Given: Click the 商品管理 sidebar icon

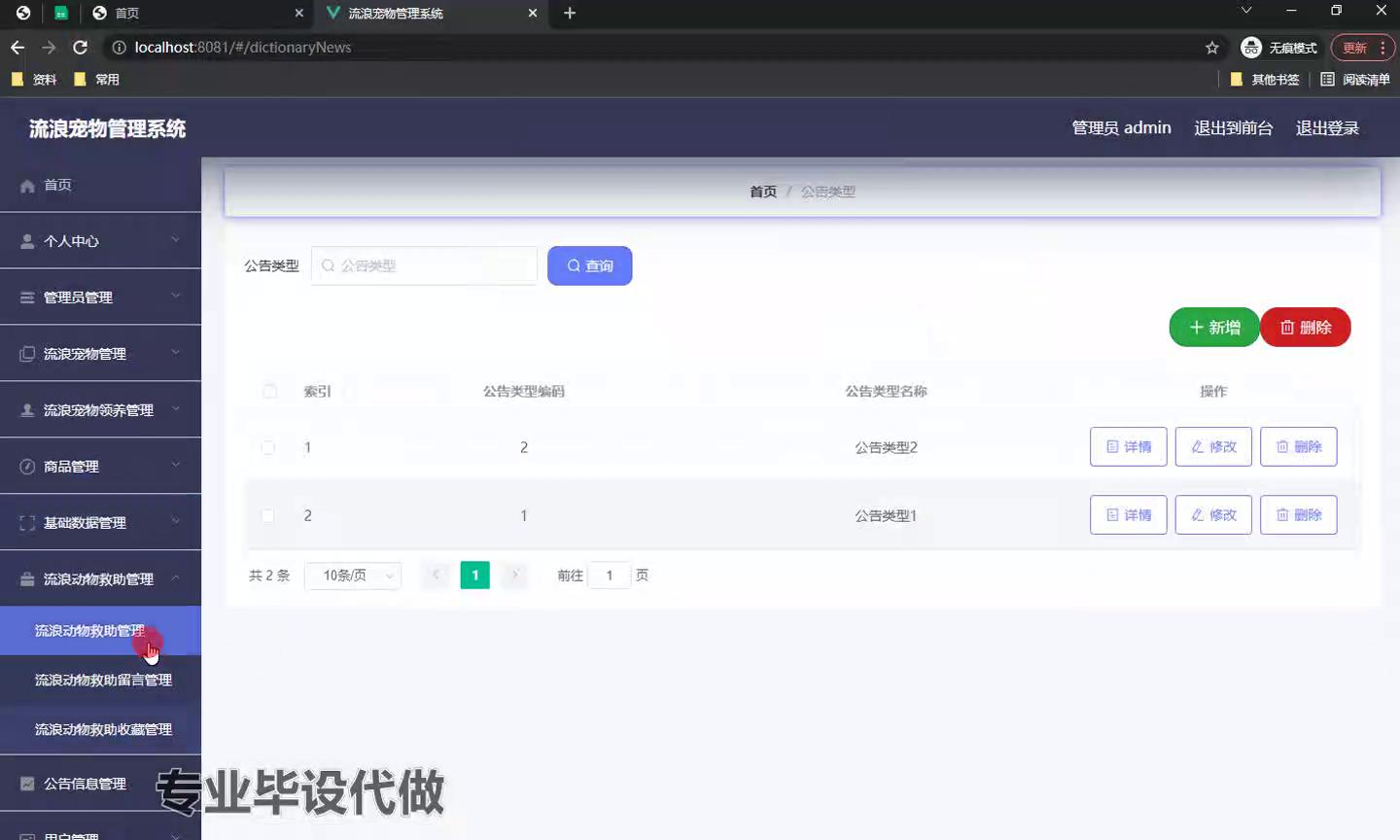Looking at the screenshot, I should click(x=27, y=467).
